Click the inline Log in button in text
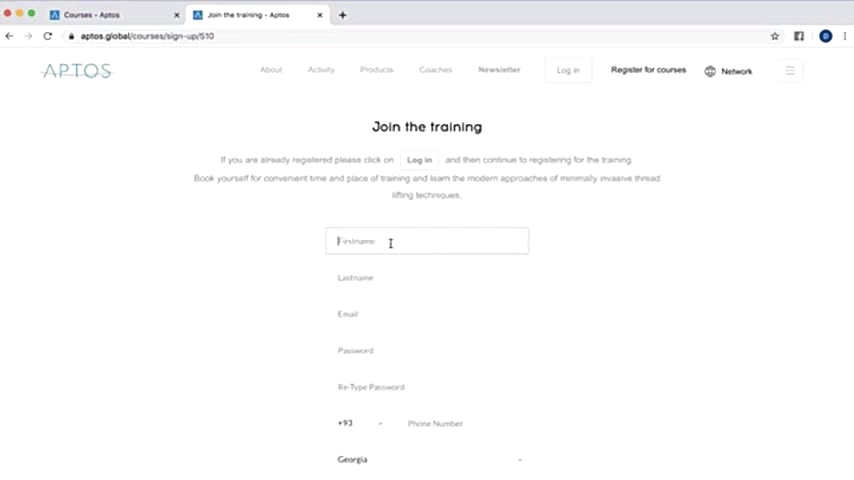Screen dimensions: 854x480 (x=419, y=160)
